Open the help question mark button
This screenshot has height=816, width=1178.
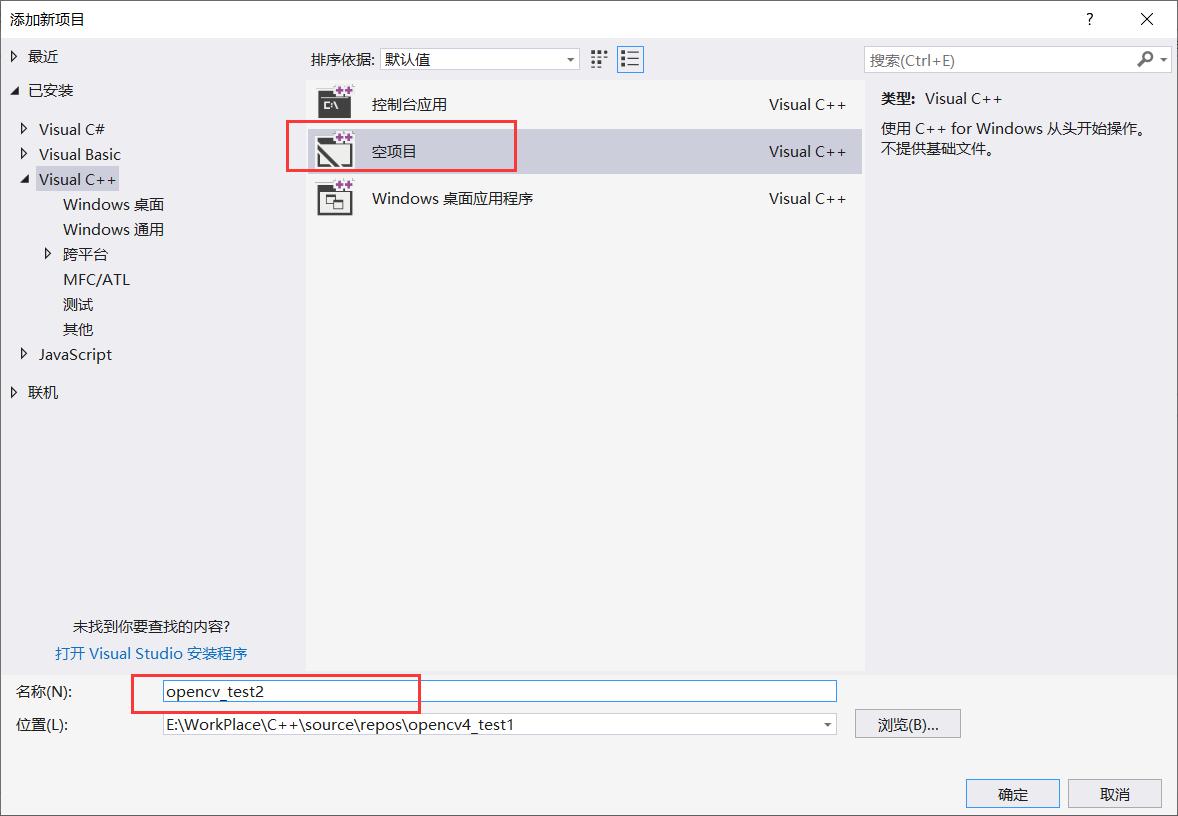1089,20
